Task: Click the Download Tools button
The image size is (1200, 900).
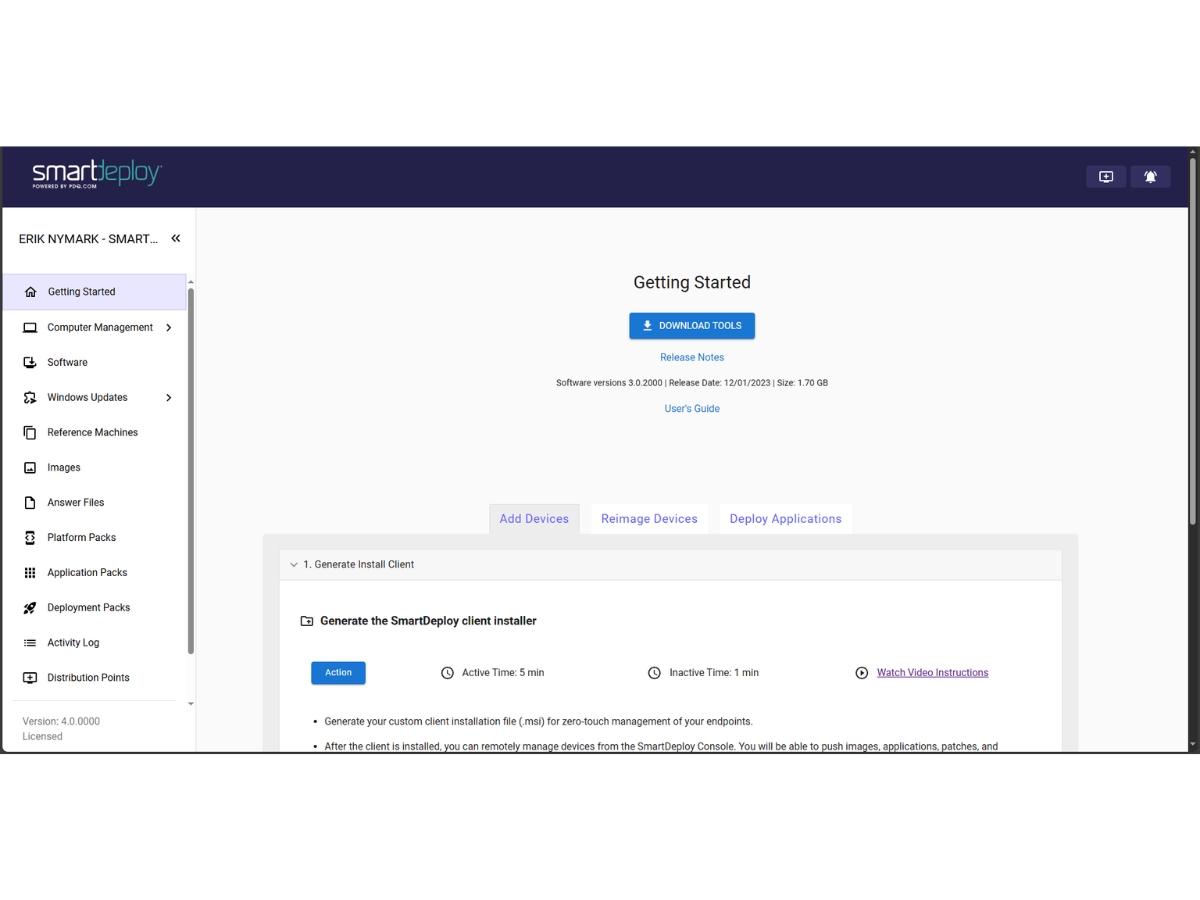Action: [x=692, y=326]
